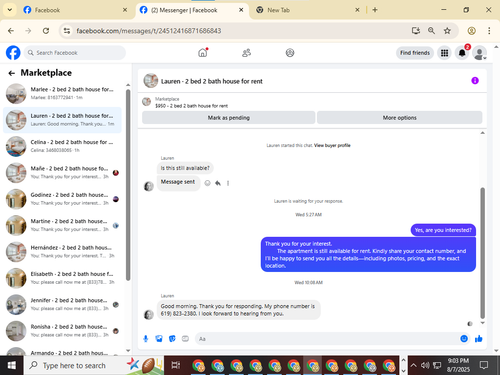Open the Groups icon in top navigation
The height and width of the screenshot is (375, 500).
click(290, 53)
